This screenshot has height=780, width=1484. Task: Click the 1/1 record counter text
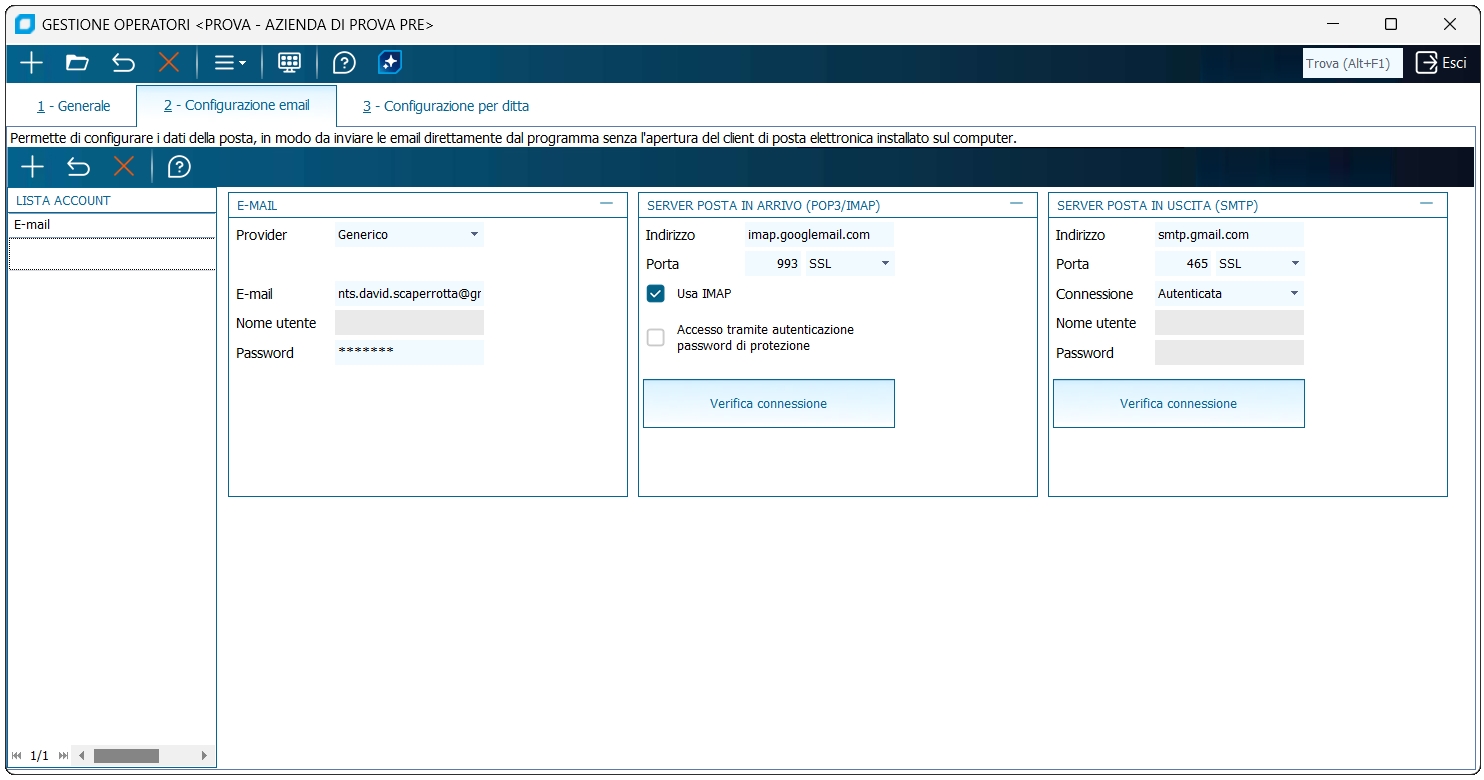[40, 756]
